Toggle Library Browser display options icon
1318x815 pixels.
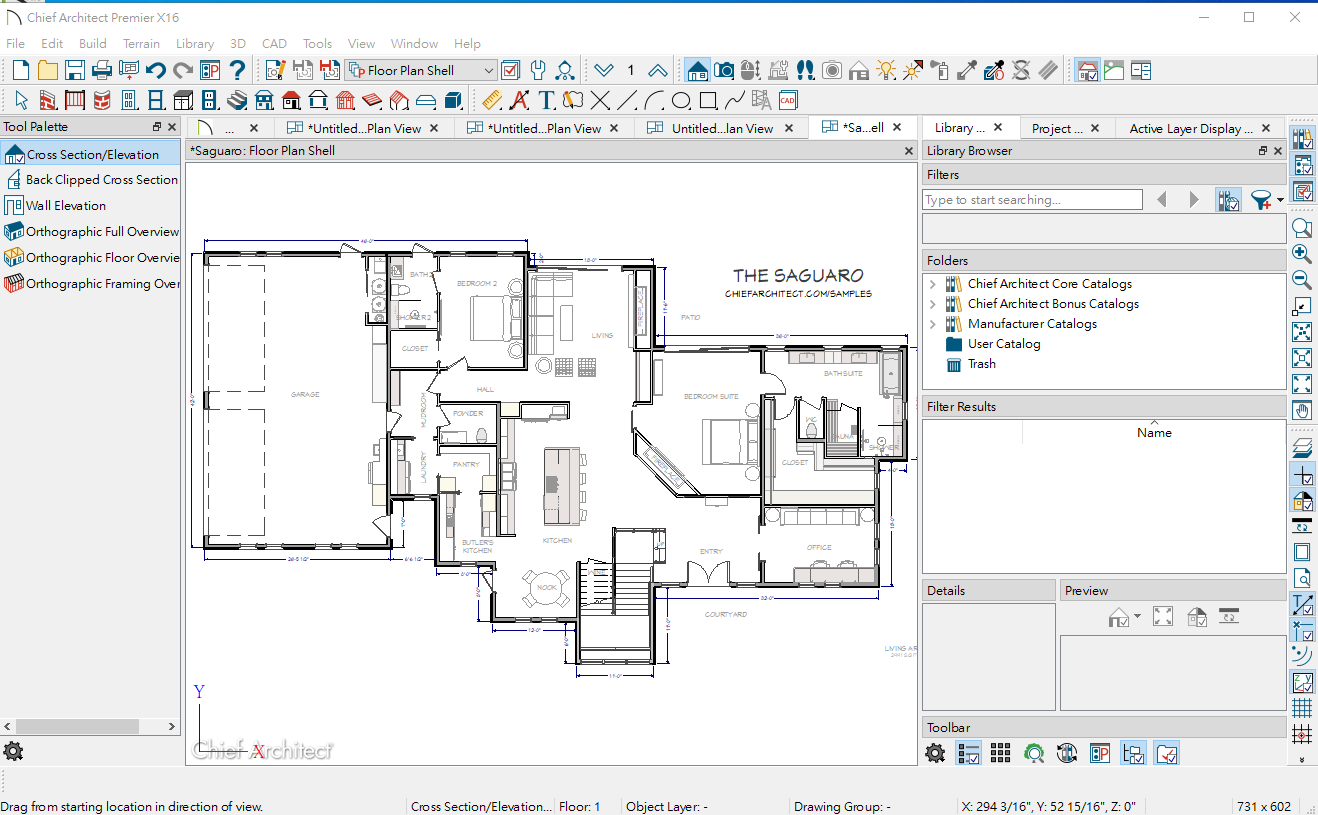(x=1229, y=200)
